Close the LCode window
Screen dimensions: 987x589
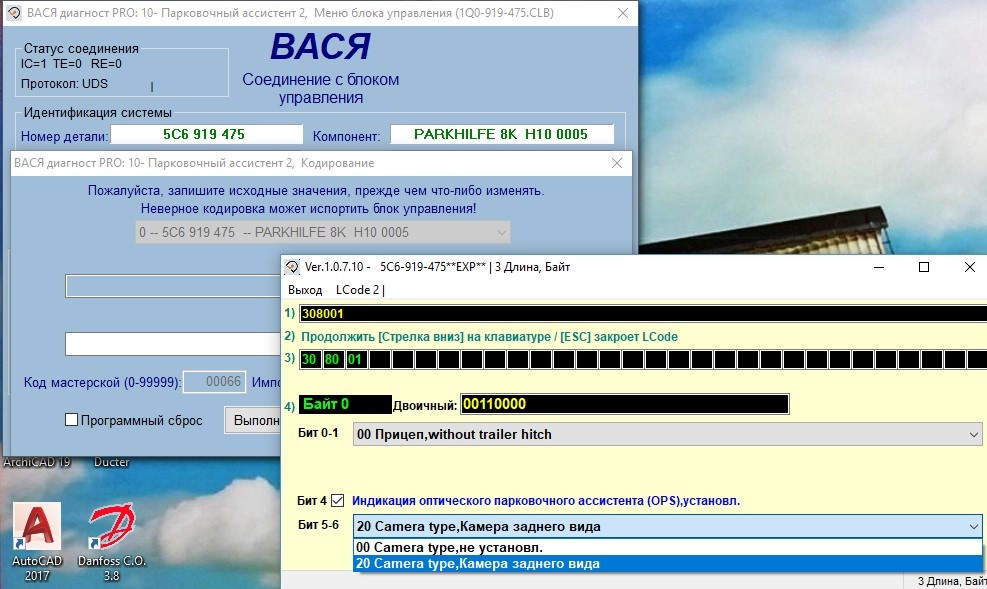(970, 267)
